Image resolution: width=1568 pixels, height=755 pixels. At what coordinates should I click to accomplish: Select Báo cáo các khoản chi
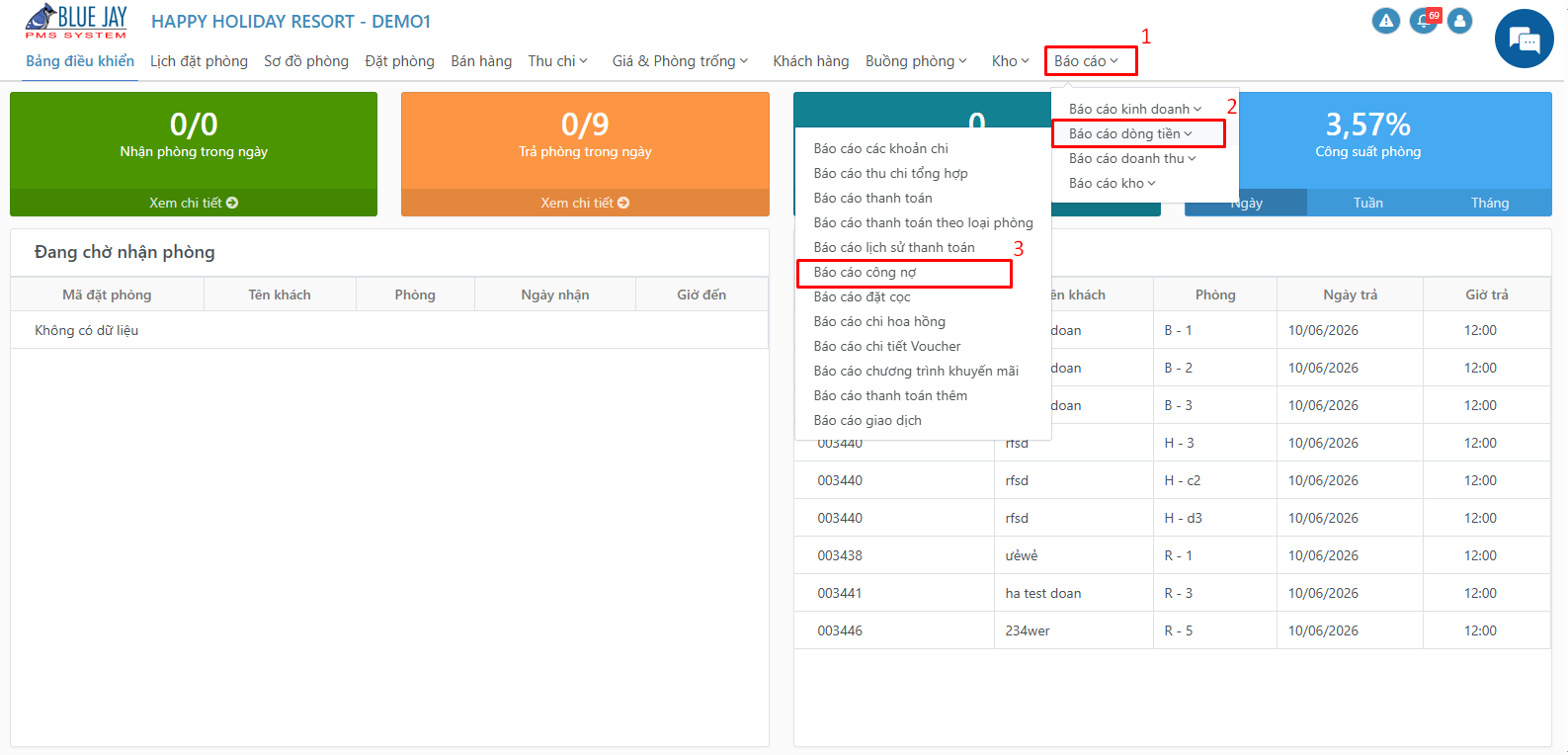[881, 148]
